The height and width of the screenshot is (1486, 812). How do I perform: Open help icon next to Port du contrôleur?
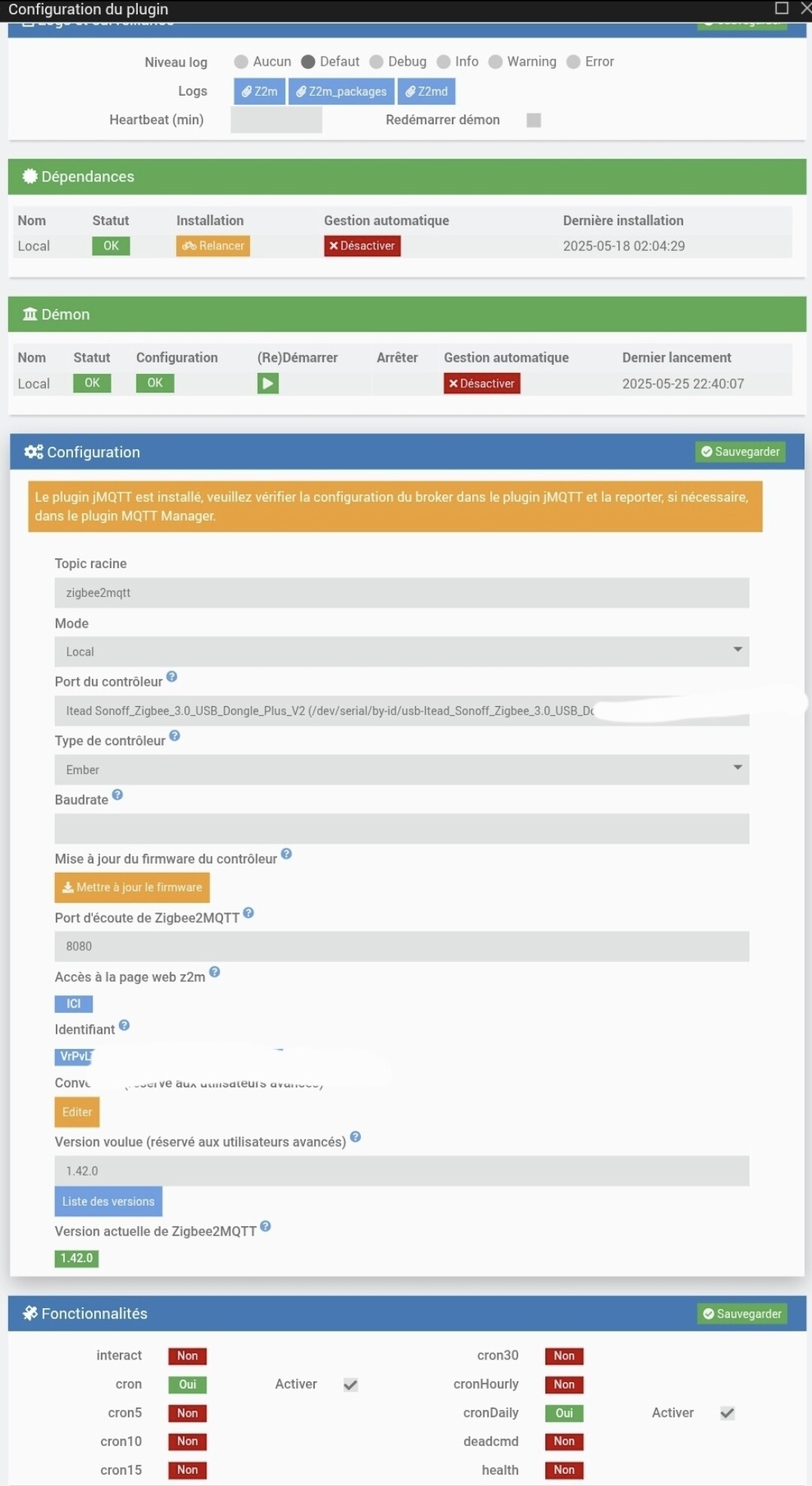click(172, 677)
